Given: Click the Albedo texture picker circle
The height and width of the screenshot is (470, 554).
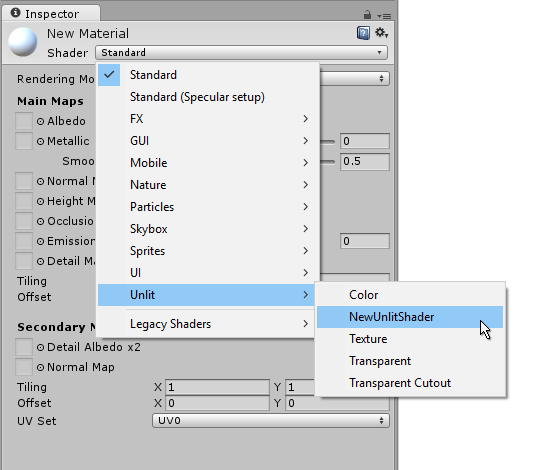Looking at the screenshot, I should click(x=41, y=122).
